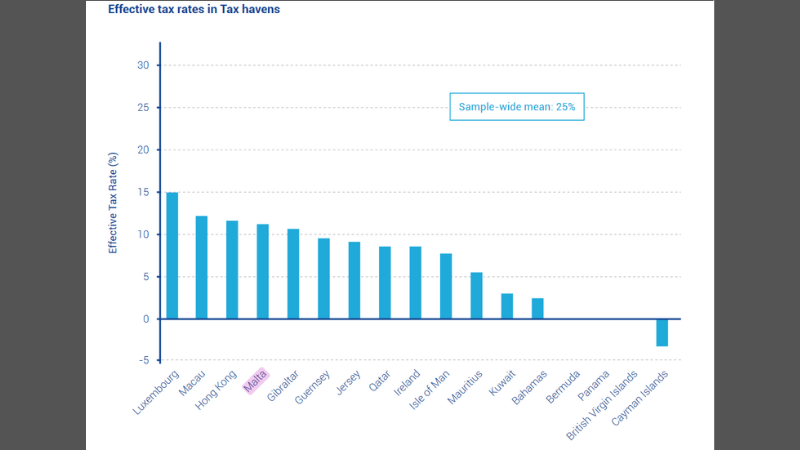Click the Sample-wide mean: 25% box
The height and width of the screenshot is (450, 800).
click(x=516, y=106)
